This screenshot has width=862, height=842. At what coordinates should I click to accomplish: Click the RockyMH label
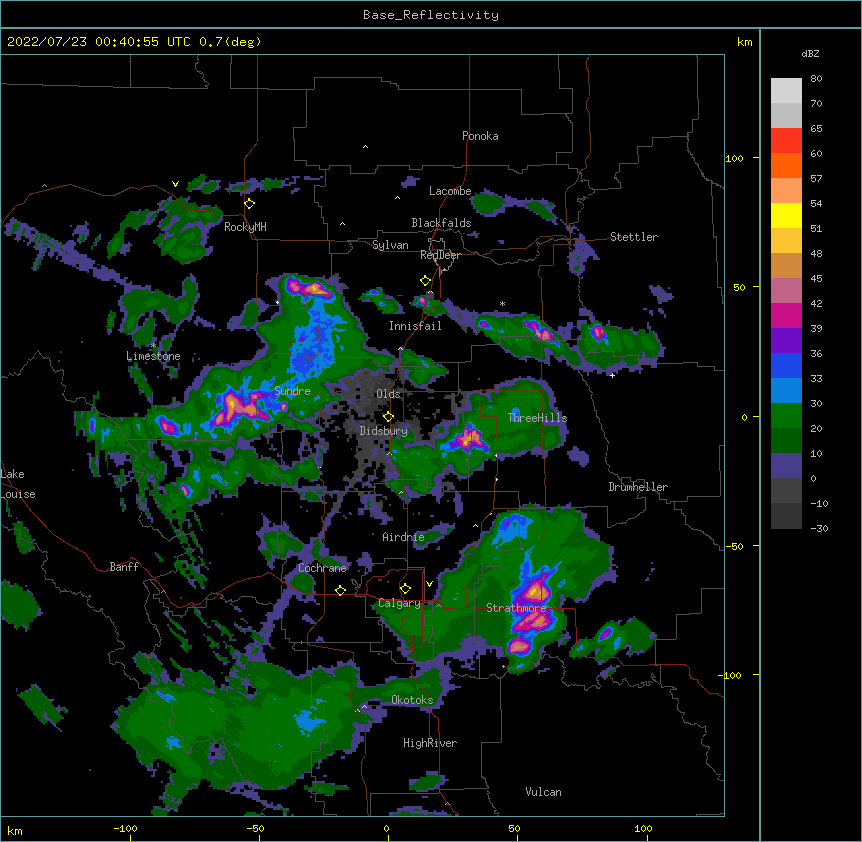(245, 227)
